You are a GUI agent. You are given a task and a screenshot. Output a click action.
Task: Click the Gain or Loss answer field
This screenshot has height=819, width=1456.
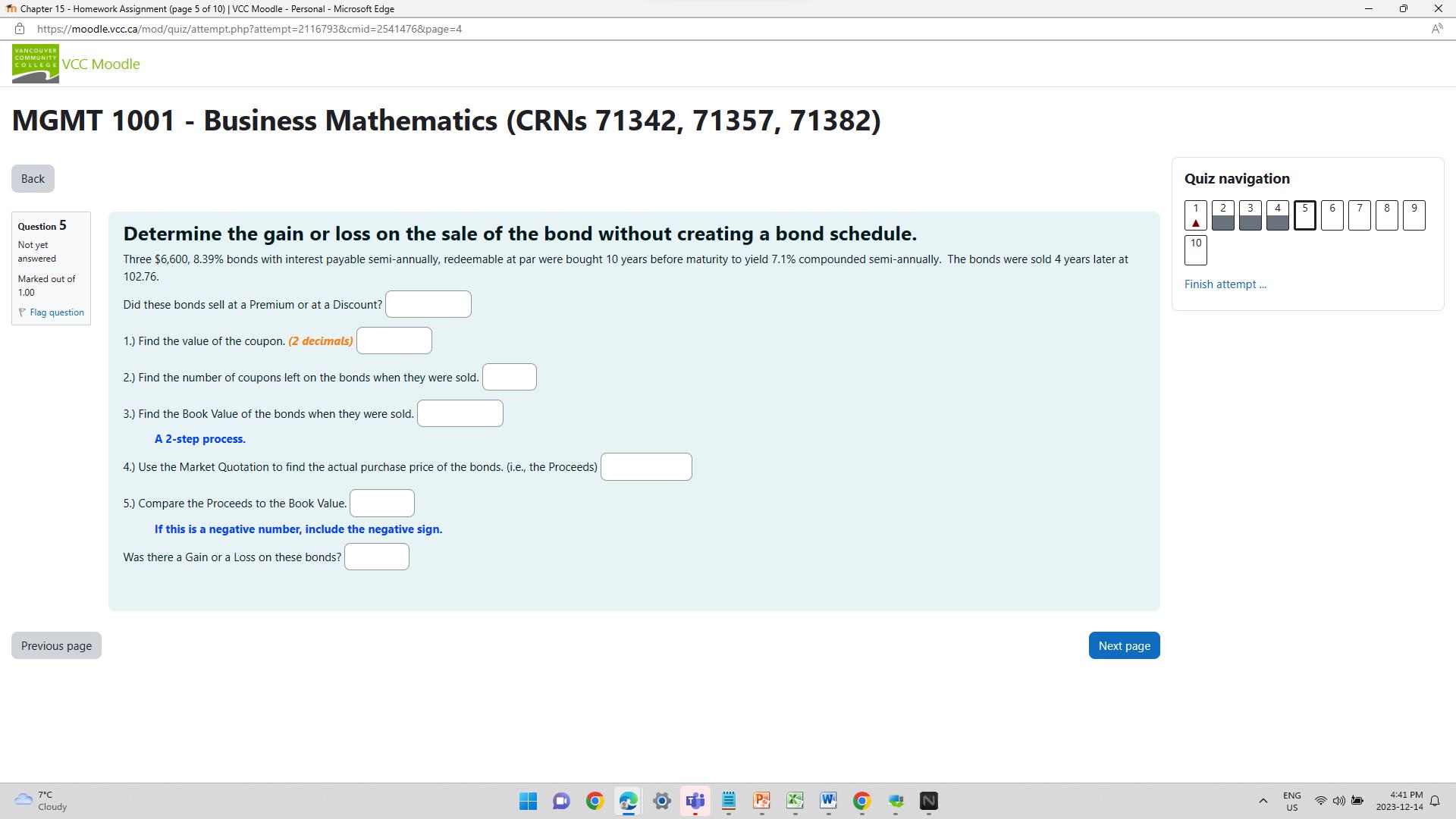pyautogui.click(x=377, y=557)
